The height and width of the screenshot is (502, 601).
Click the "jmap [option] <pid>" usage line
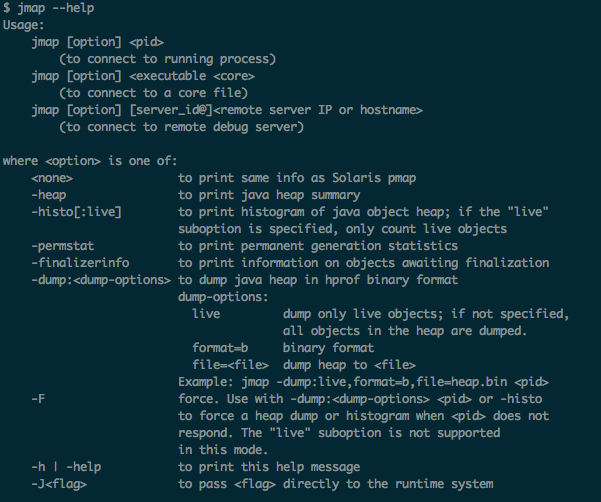pos(95,42)
